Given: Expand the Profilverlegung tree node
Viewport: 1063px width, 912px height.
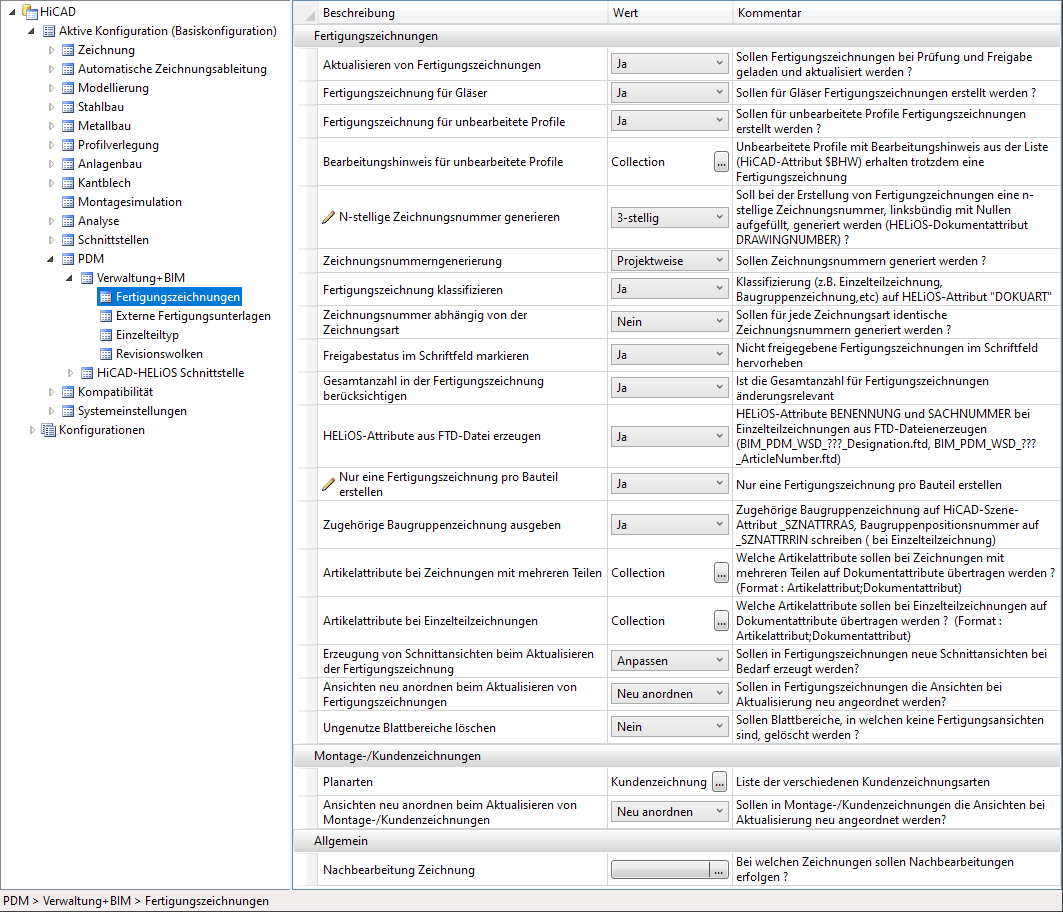Looking at the screenshot, I should click(51, 144).
